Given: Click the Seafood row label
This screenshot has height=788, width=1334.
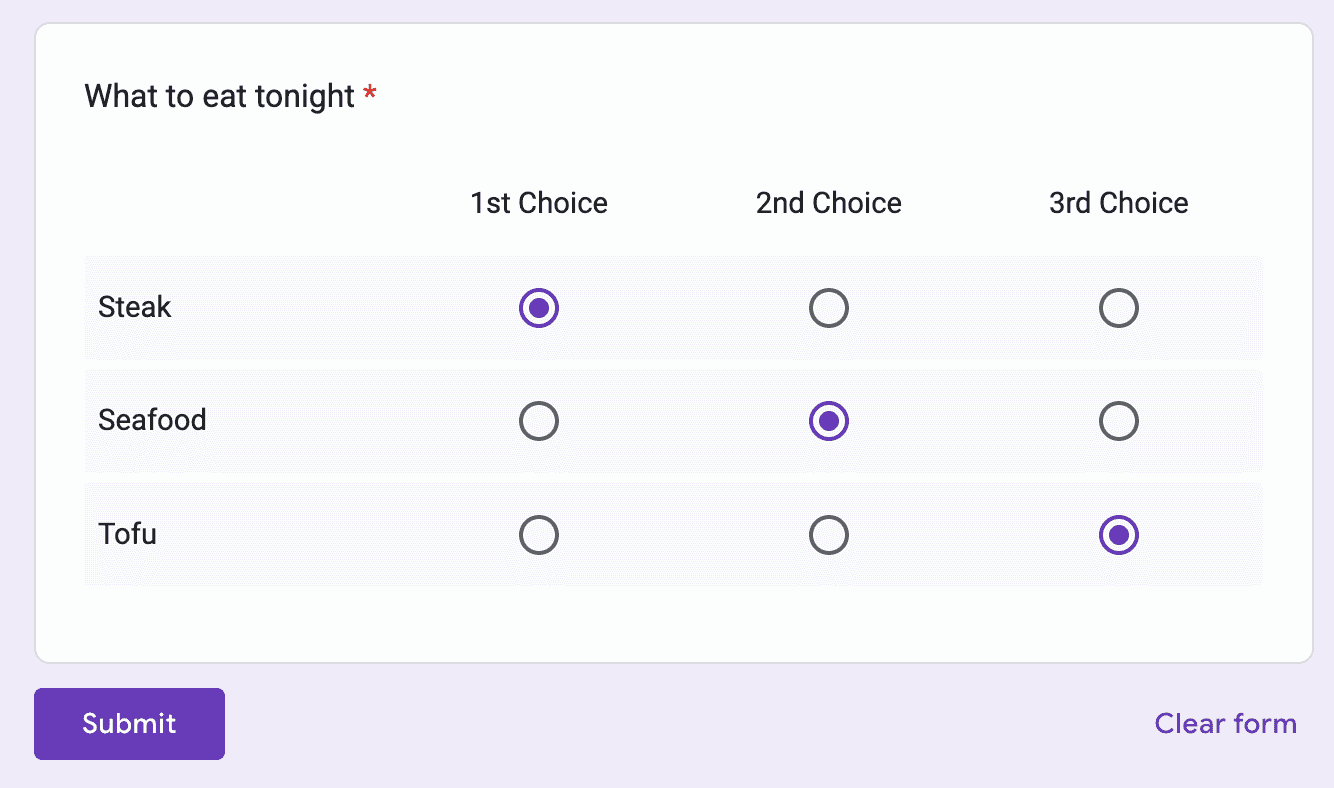Looking at the screenshot, I should click(152, 420).
